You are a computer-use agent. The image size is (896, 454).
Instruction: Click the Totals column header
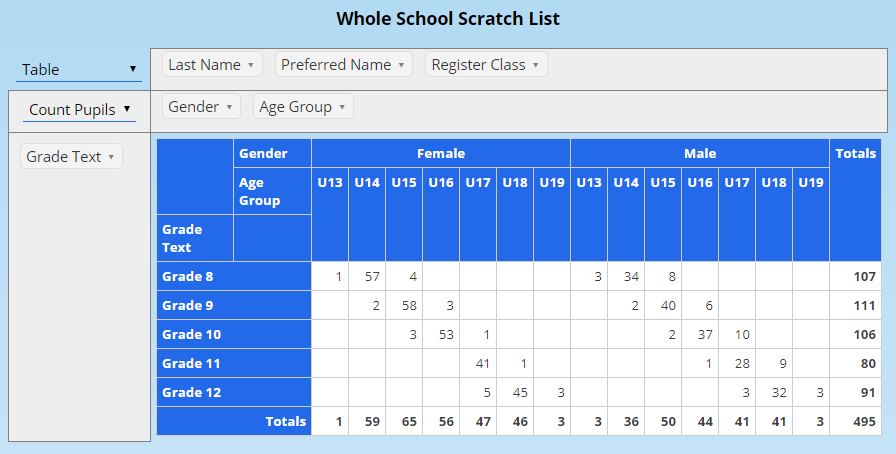click(855, 153)
